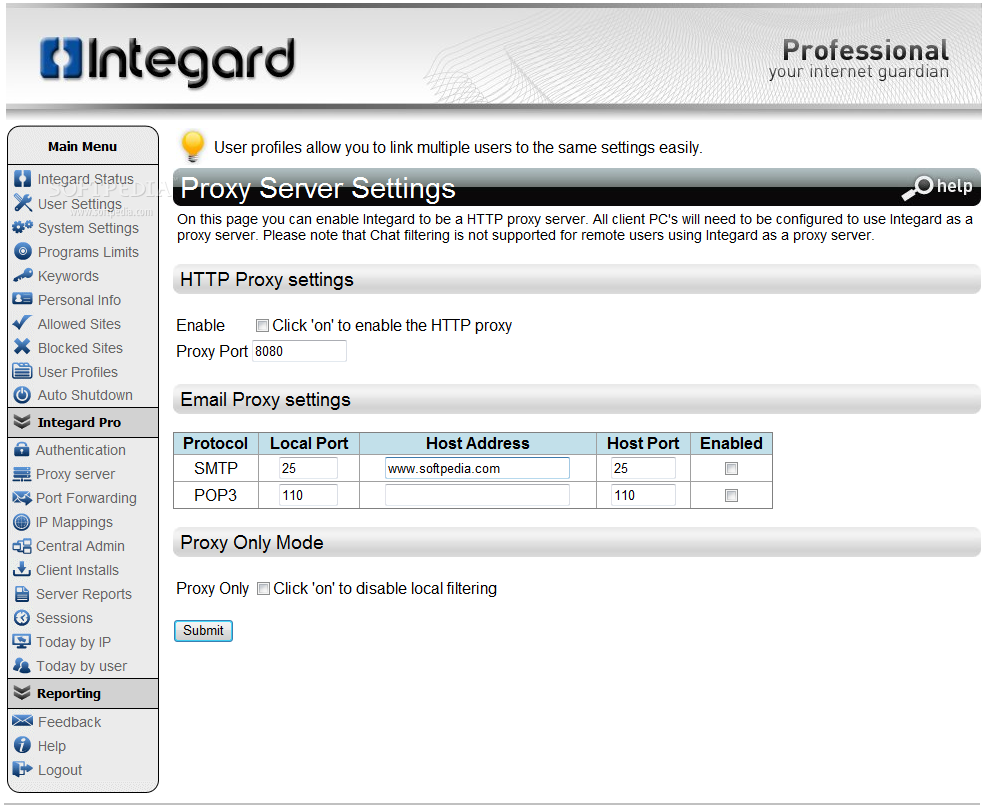Open the Programs Limits menu item
The image size is (986, 810).
click(88, 252)
